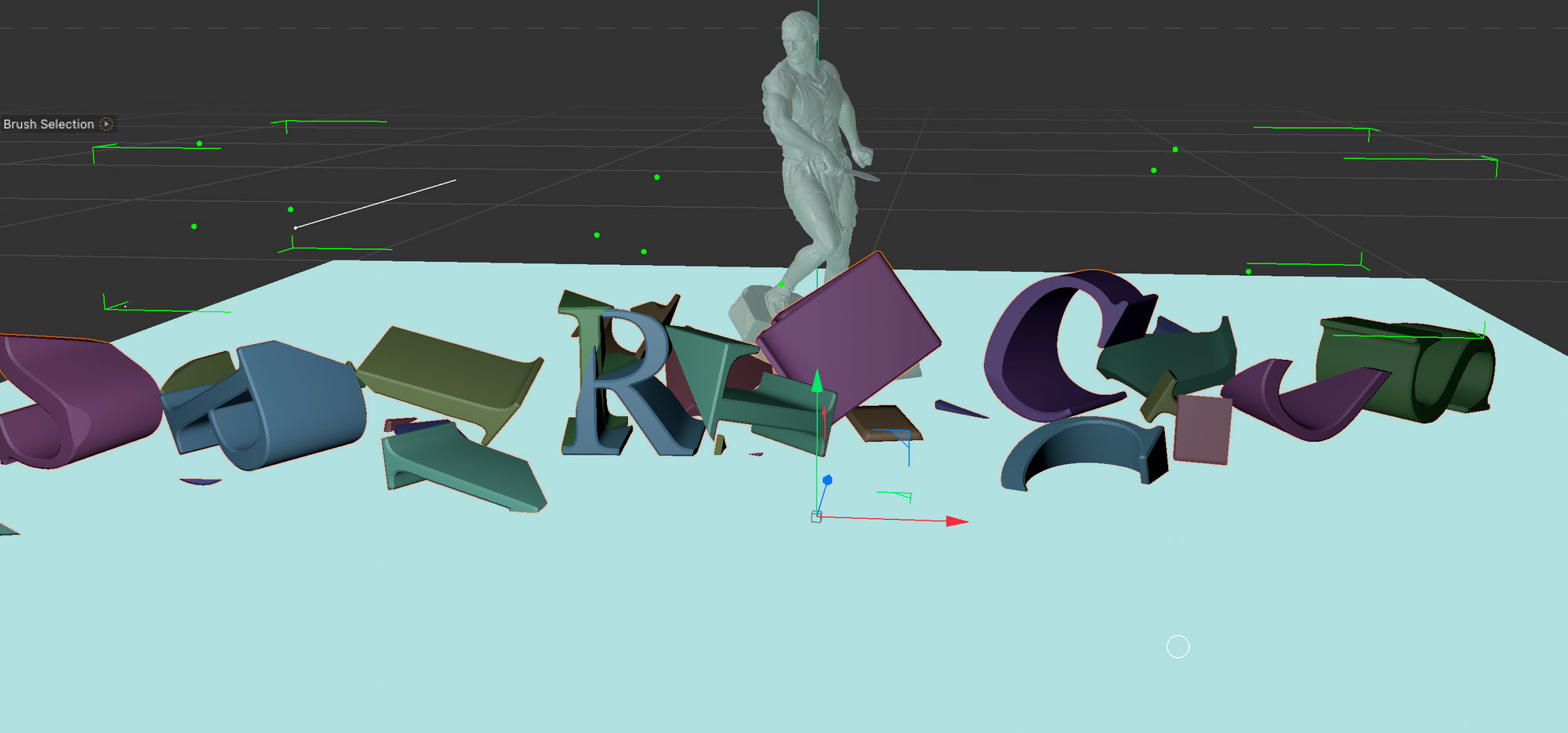The image size is (1568, 733).
Task: Click the white circular brush cursor
Action: (1178, 647)
